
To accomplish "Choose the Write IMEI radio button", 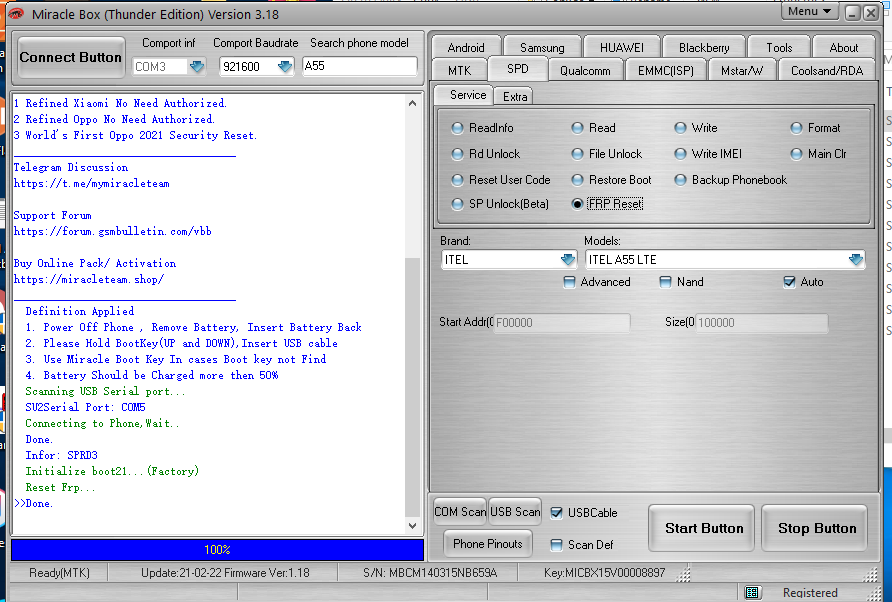I will pyautogui.click(x=680, y=154).
